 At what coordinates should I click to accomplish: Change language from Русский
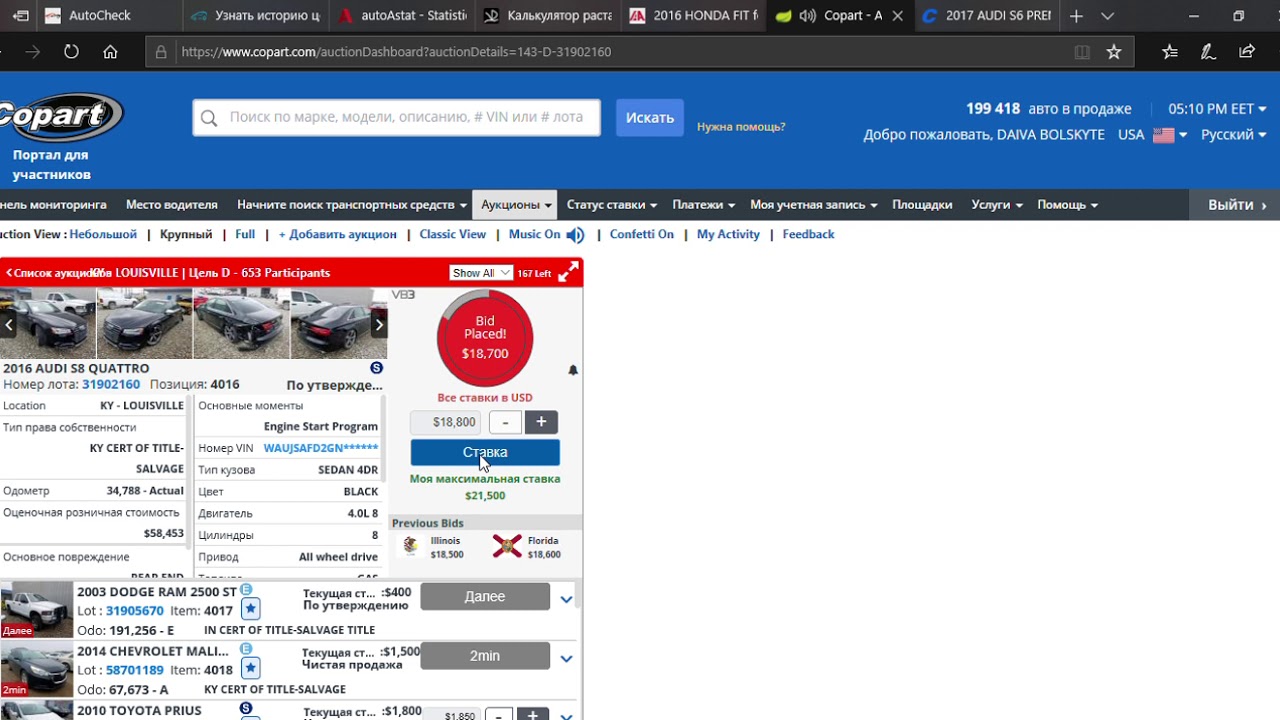(x=1233, y=135)
